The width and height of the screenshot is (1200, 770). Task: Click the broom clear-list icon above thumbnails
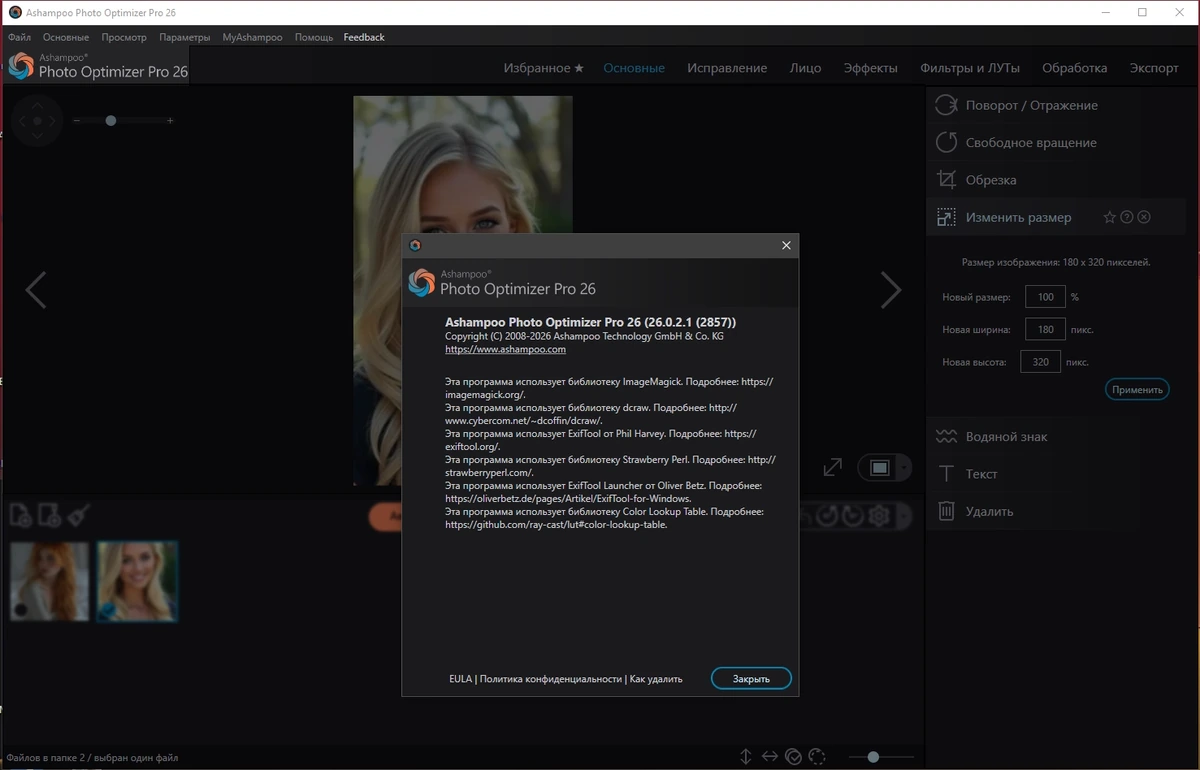click(x=78, y=515)
